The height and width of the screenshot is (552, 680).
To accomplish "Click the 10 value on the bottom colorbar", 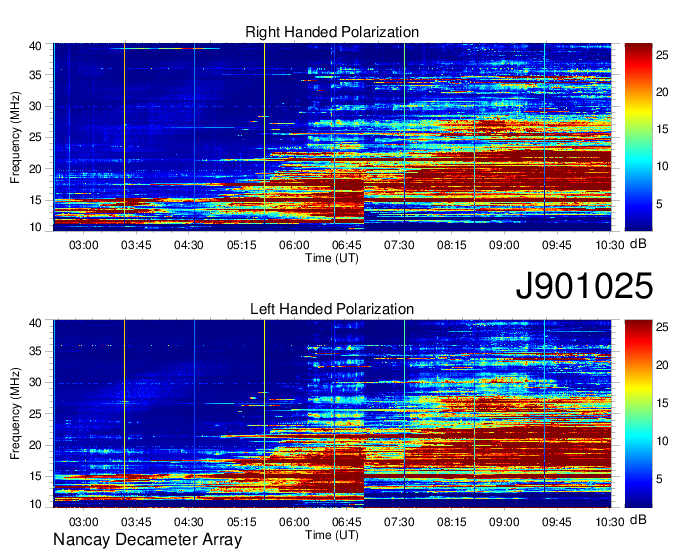I will pos(662,441).
